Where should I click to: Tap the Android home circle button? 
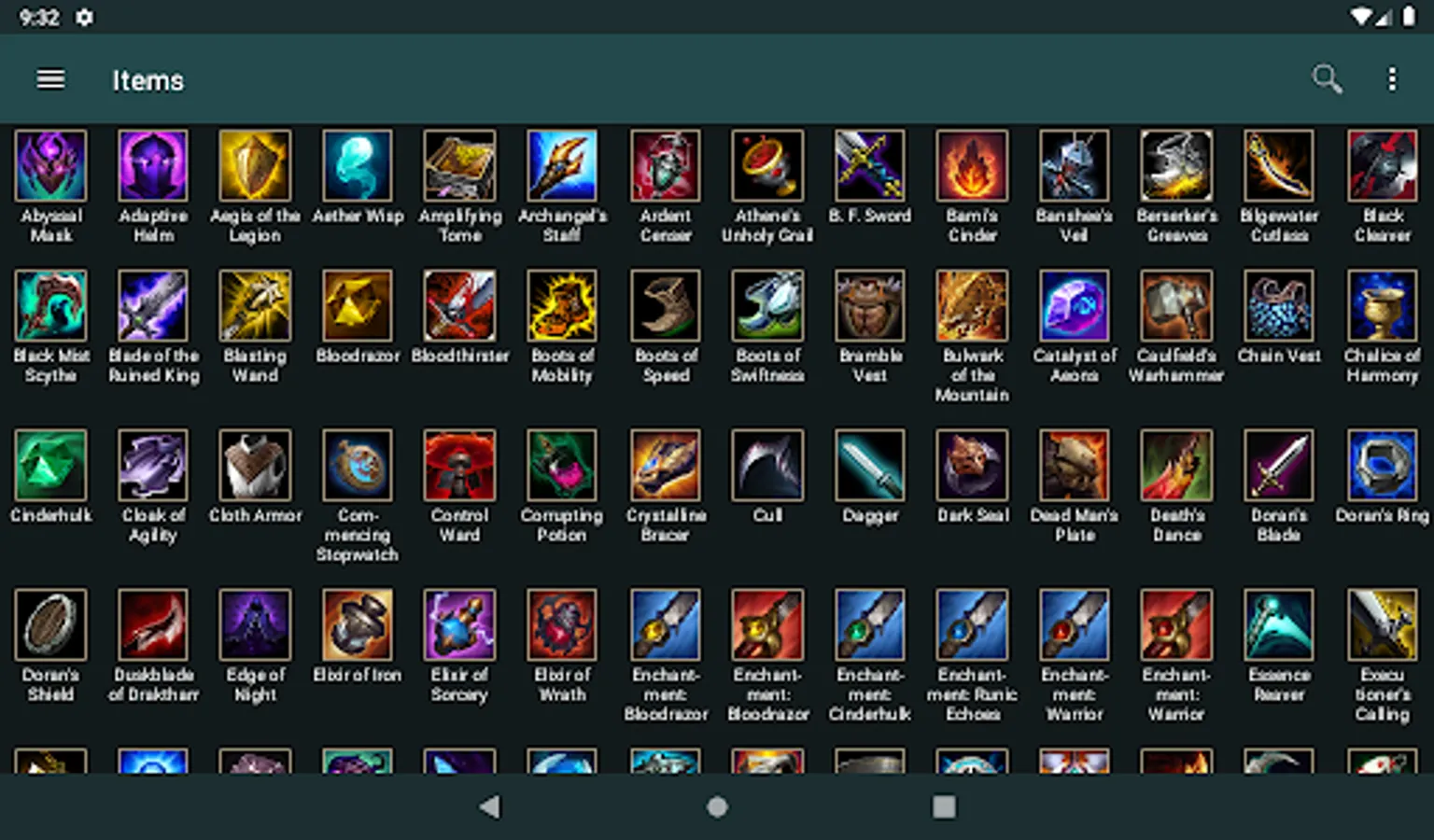[717, 806]
